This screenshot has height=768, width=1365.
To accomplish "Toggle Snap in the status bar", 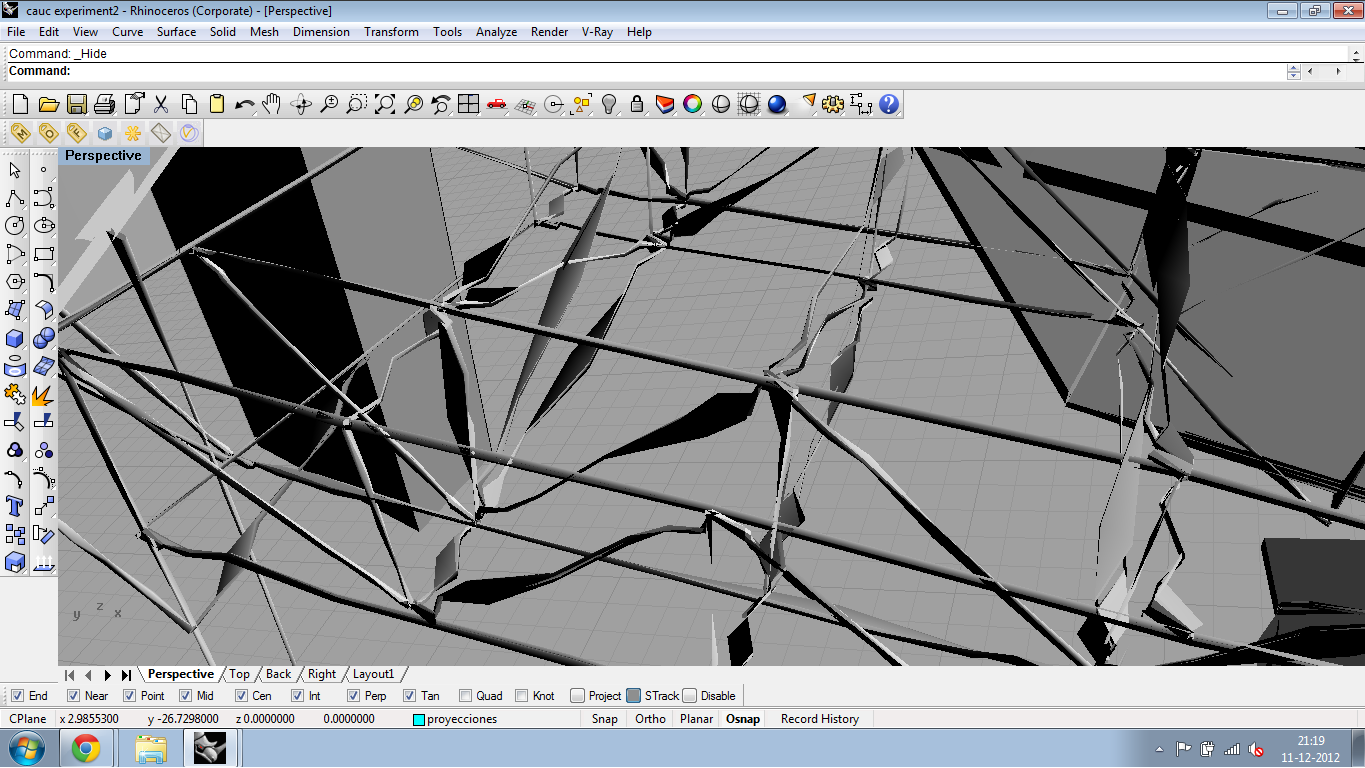I will coord(604,719).
